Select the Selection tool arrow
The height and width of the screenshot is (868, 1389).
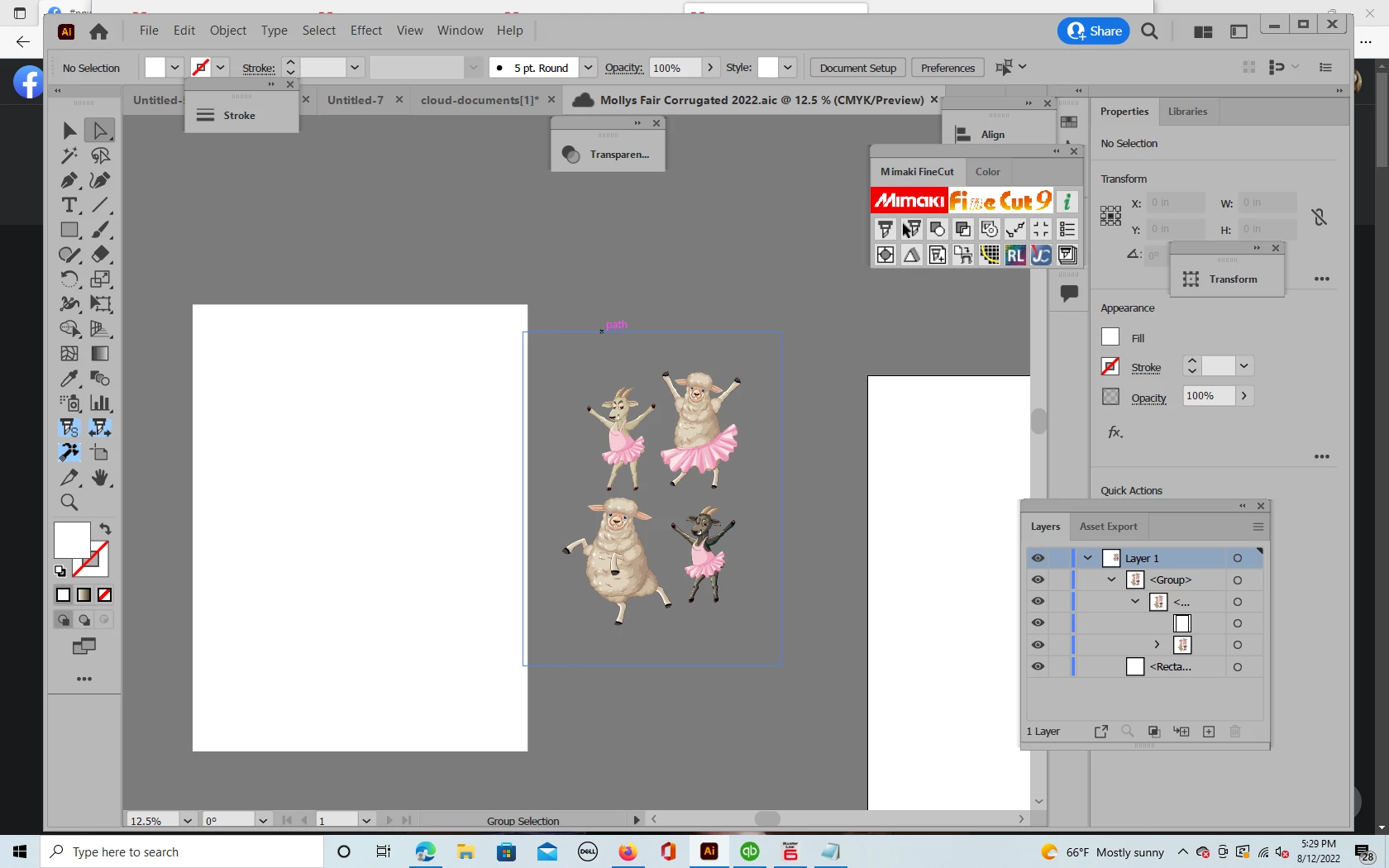click(69, 131)
